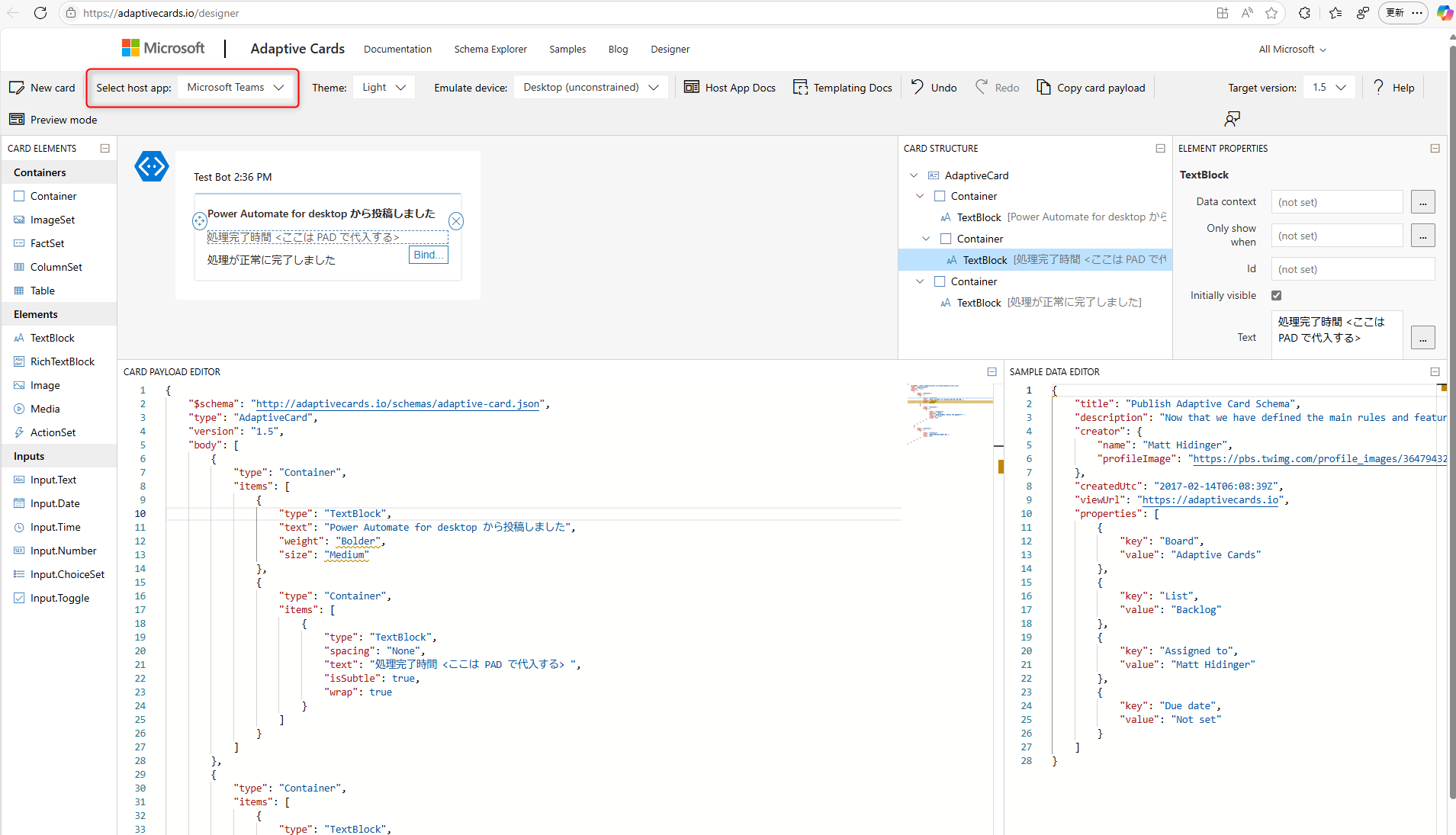Open Templating Docs
The image size is (1456, 835).
click(x=843, y=88)
